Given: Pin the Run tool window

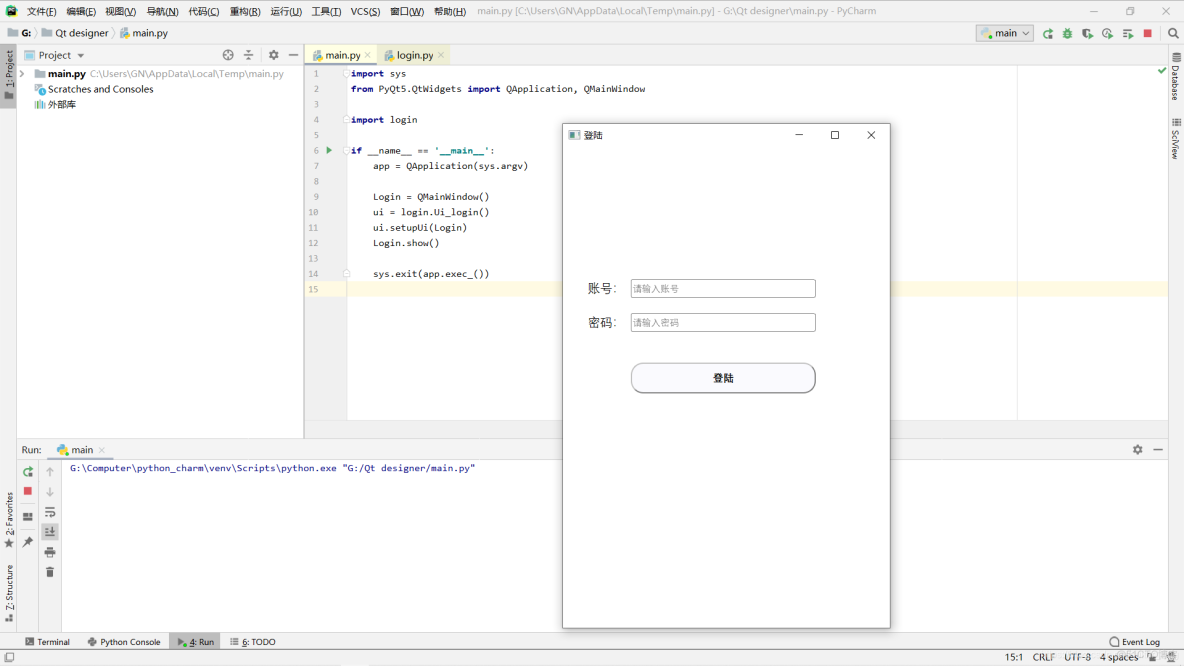Looking at the screenshot, I should pos(28,541).
